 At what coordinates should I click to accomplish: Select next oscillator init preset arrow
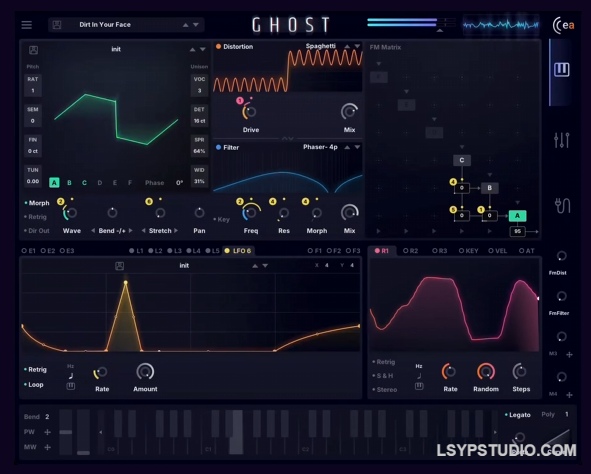pos(203,49)
